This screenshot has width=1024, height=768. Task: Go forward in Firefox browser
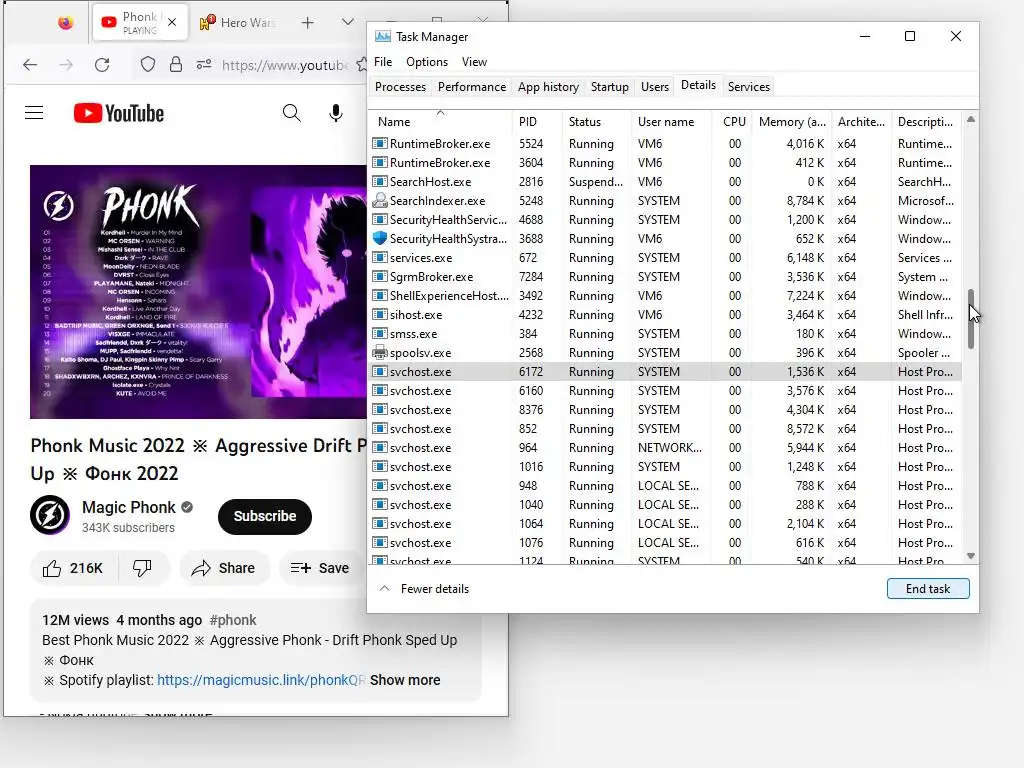(66, 65)
